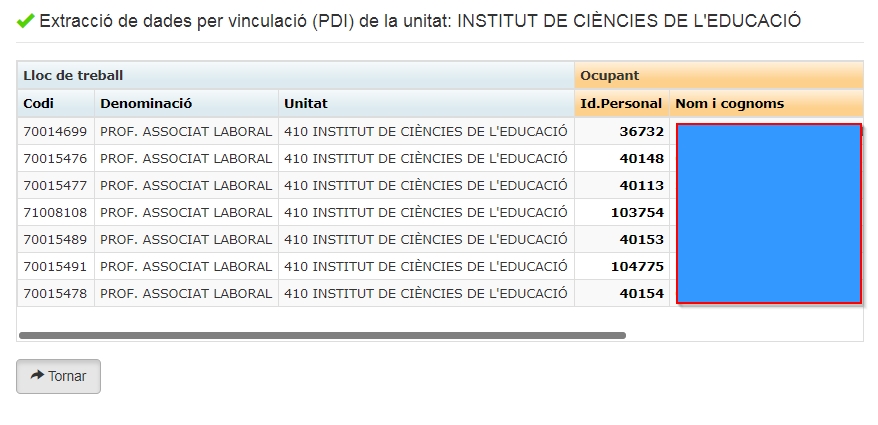This screenshot has width=878, height=425.
Task: Select row with code 70014699
Action: (x=56, y=131)
